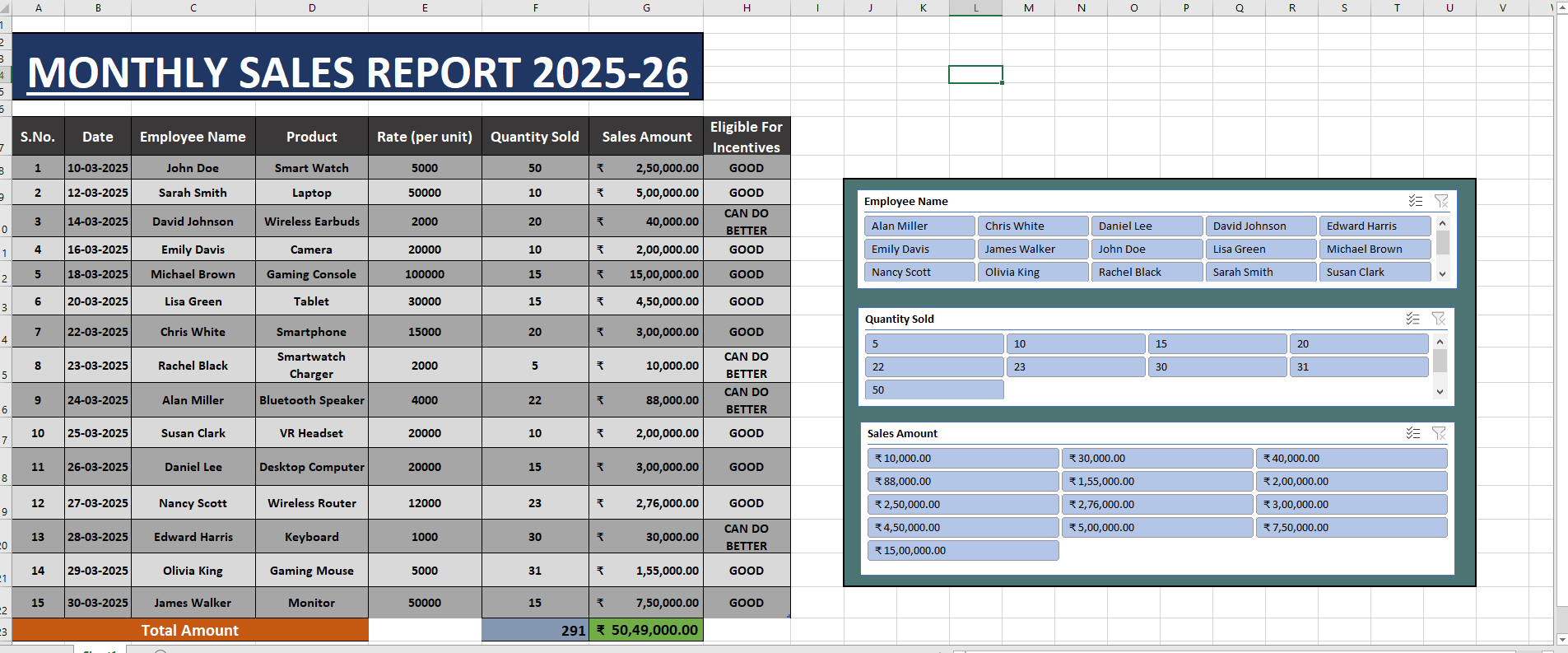The height and width of the screenshot is (653, 1568).
Task: Enable multi-select on Employee Name slicer
Action: point(1415,201)
